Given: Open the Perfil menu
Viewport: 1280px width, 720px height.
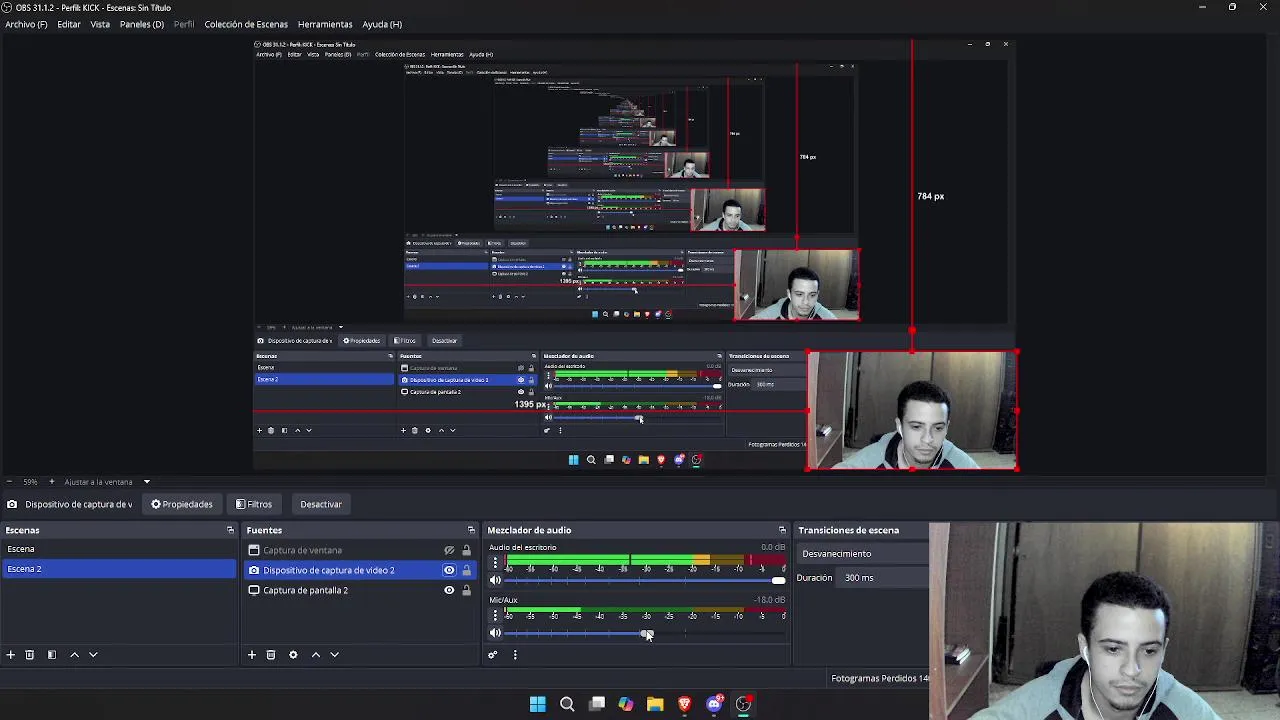Looking at the screenshot, I should 184,24.
